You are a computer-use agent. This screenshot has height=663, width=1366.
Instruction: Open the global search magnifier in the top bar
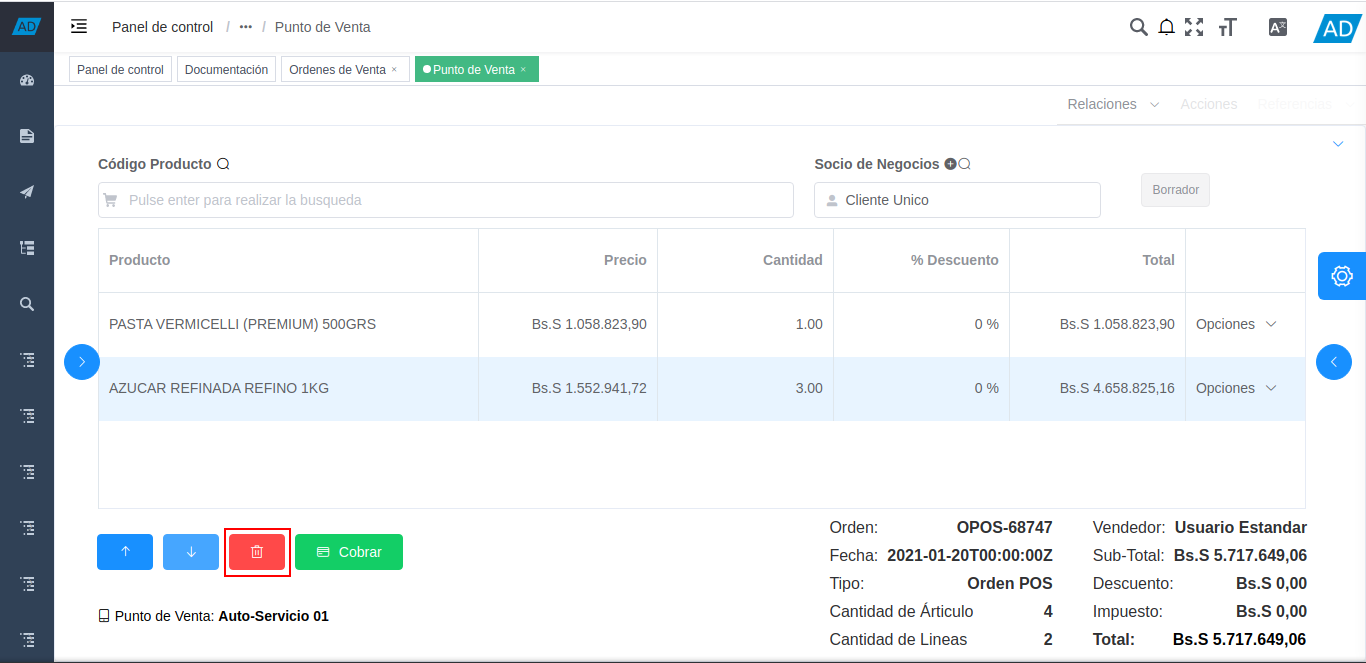pyautogui.click(x=1138, y=27)
